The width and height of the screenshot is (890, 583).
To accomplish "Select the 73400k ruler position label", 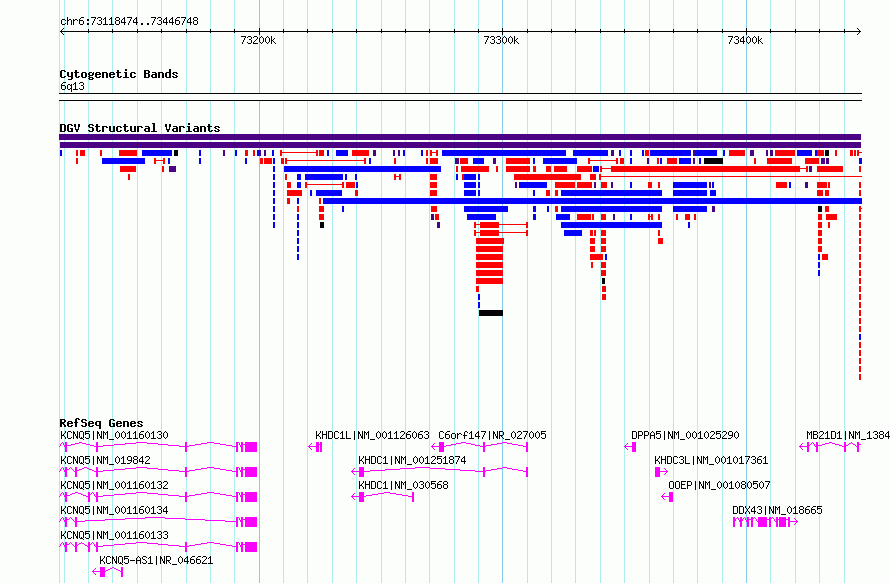I will coord(745,40).
